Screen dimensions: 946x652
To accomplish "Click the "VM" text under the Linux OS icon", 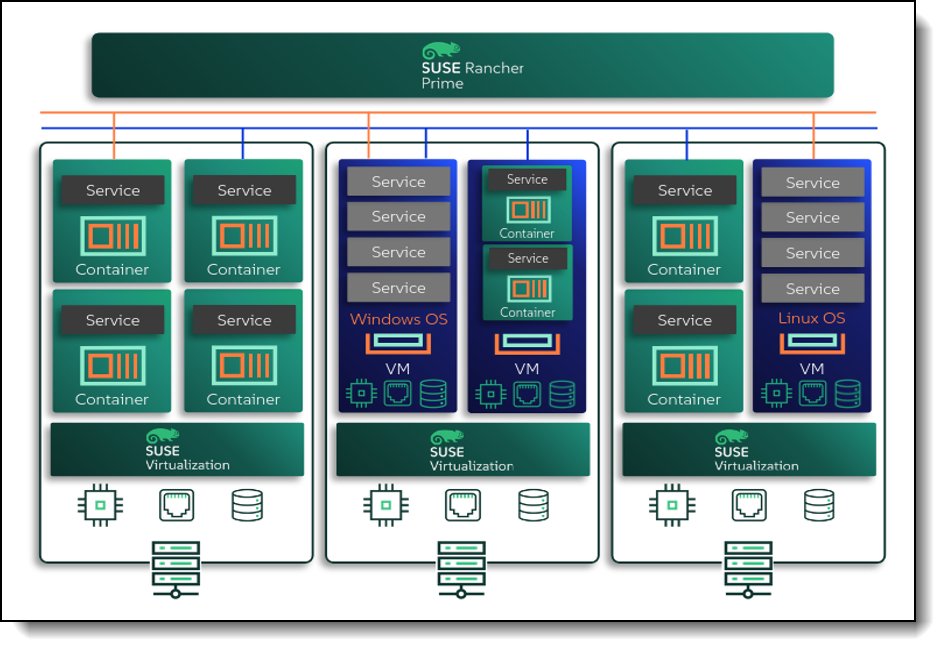I will (812, 369).
